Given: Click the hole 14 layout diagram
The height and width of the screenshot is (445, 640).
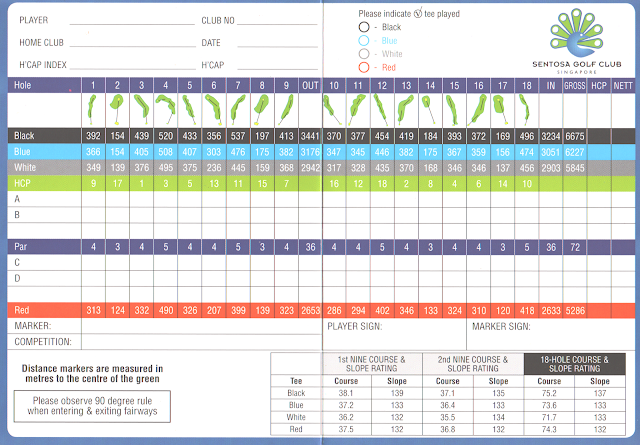Looking at the screenshot, I should [428, 109].
